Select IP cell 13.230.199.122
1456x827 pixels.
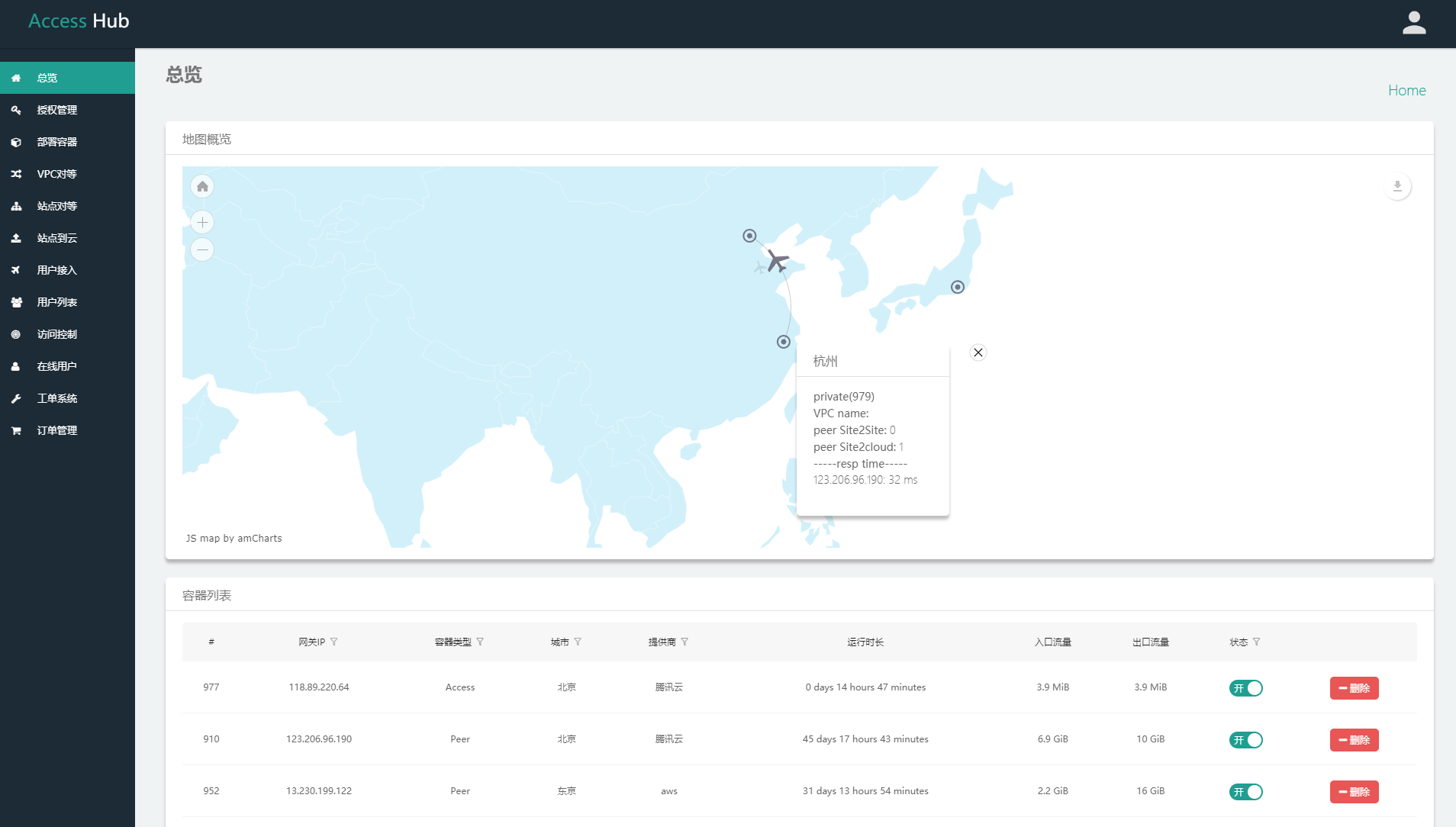(x=319, y=791)
